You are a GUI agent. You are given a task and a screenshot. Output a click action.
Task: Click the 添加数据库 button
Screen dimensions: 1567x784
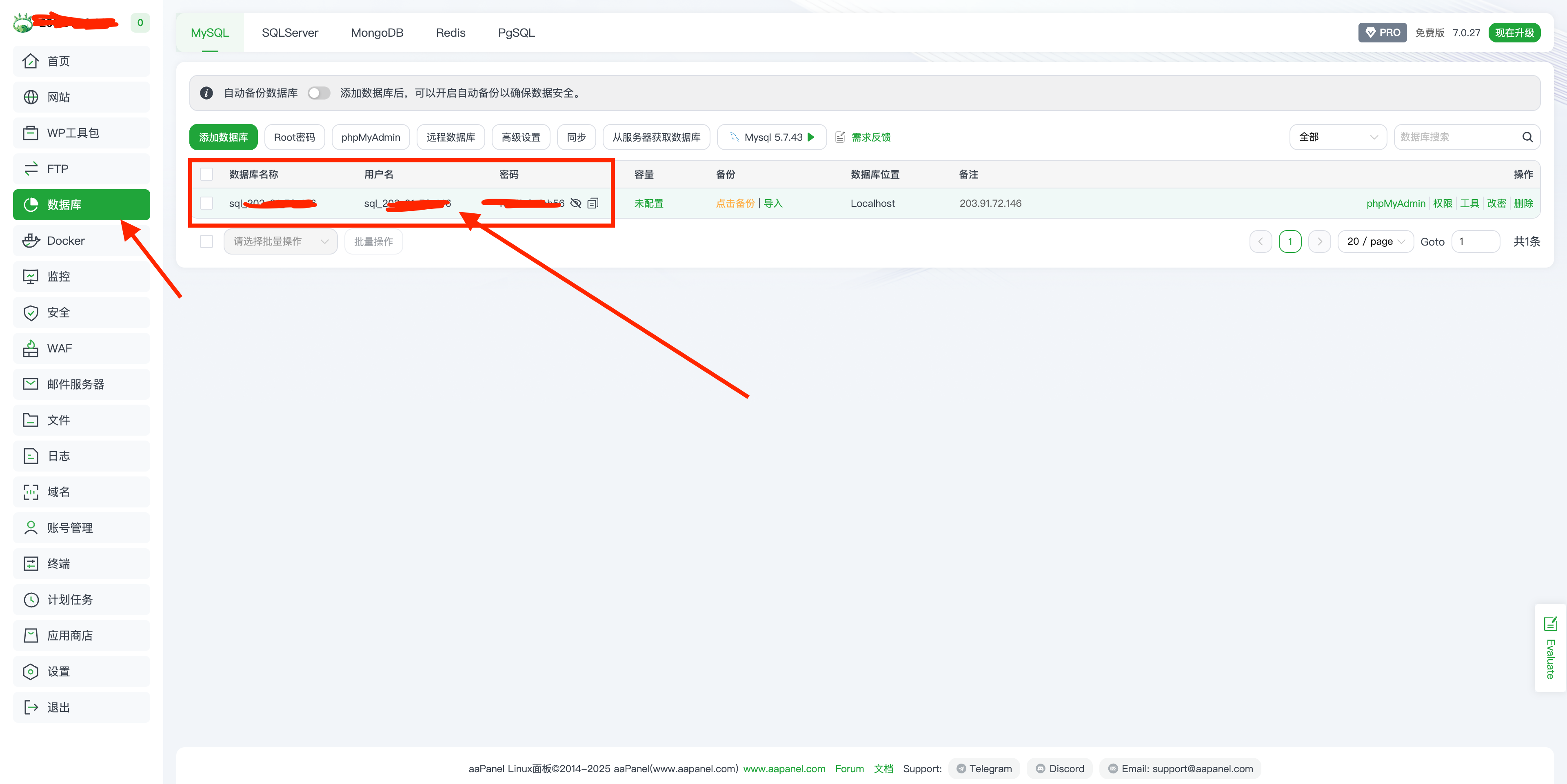(x=223, y=137)
